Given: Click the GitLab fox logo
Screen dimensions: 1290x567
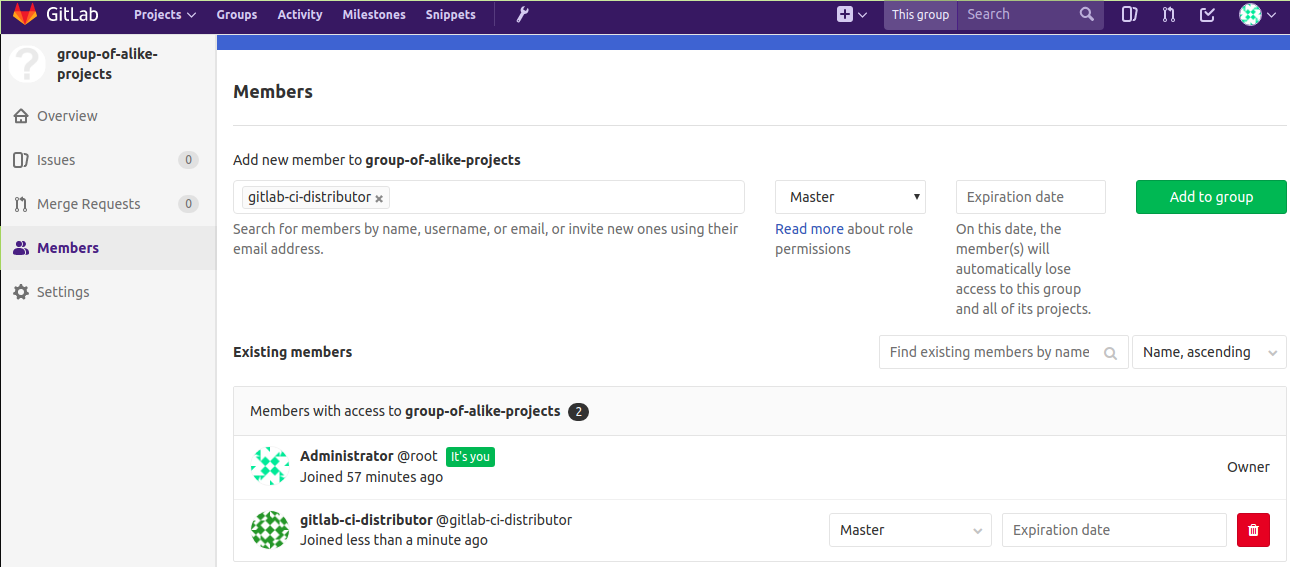Looking at the screenshot, I should point(24,14).
